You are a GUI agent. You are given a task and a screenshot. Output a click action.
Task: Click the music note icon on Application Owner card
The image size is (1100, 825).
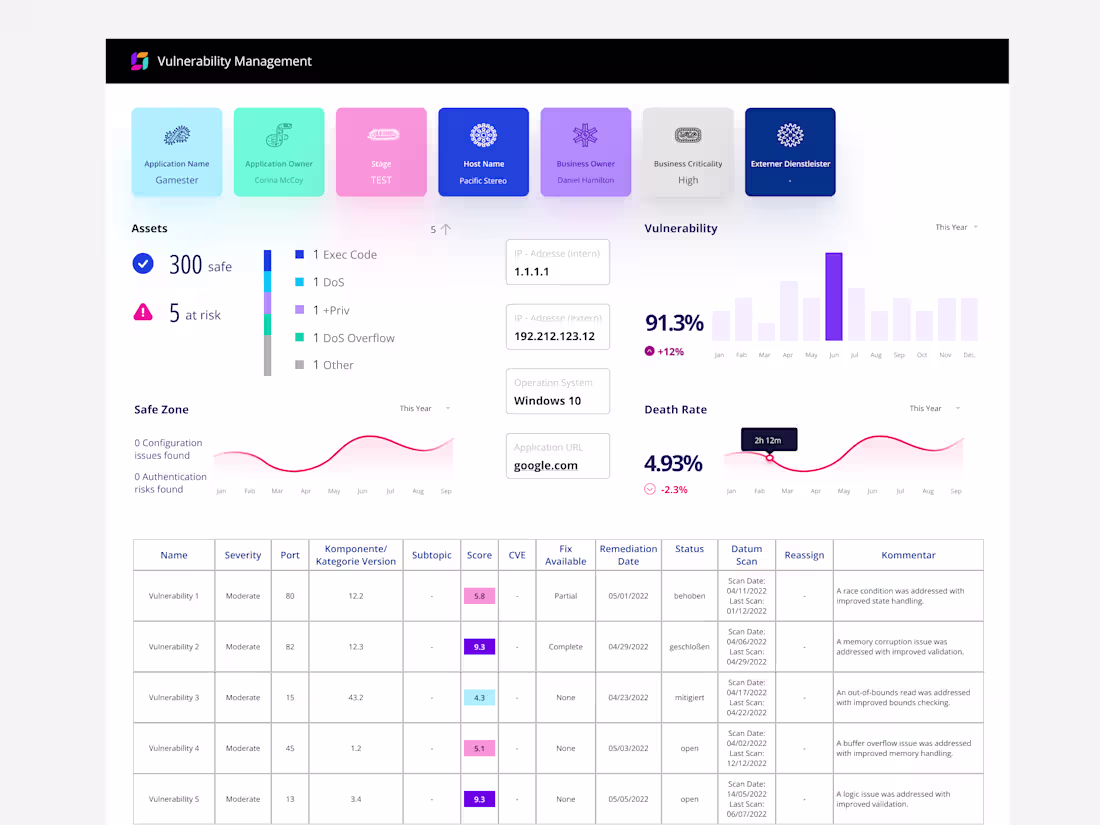(279, 135)
